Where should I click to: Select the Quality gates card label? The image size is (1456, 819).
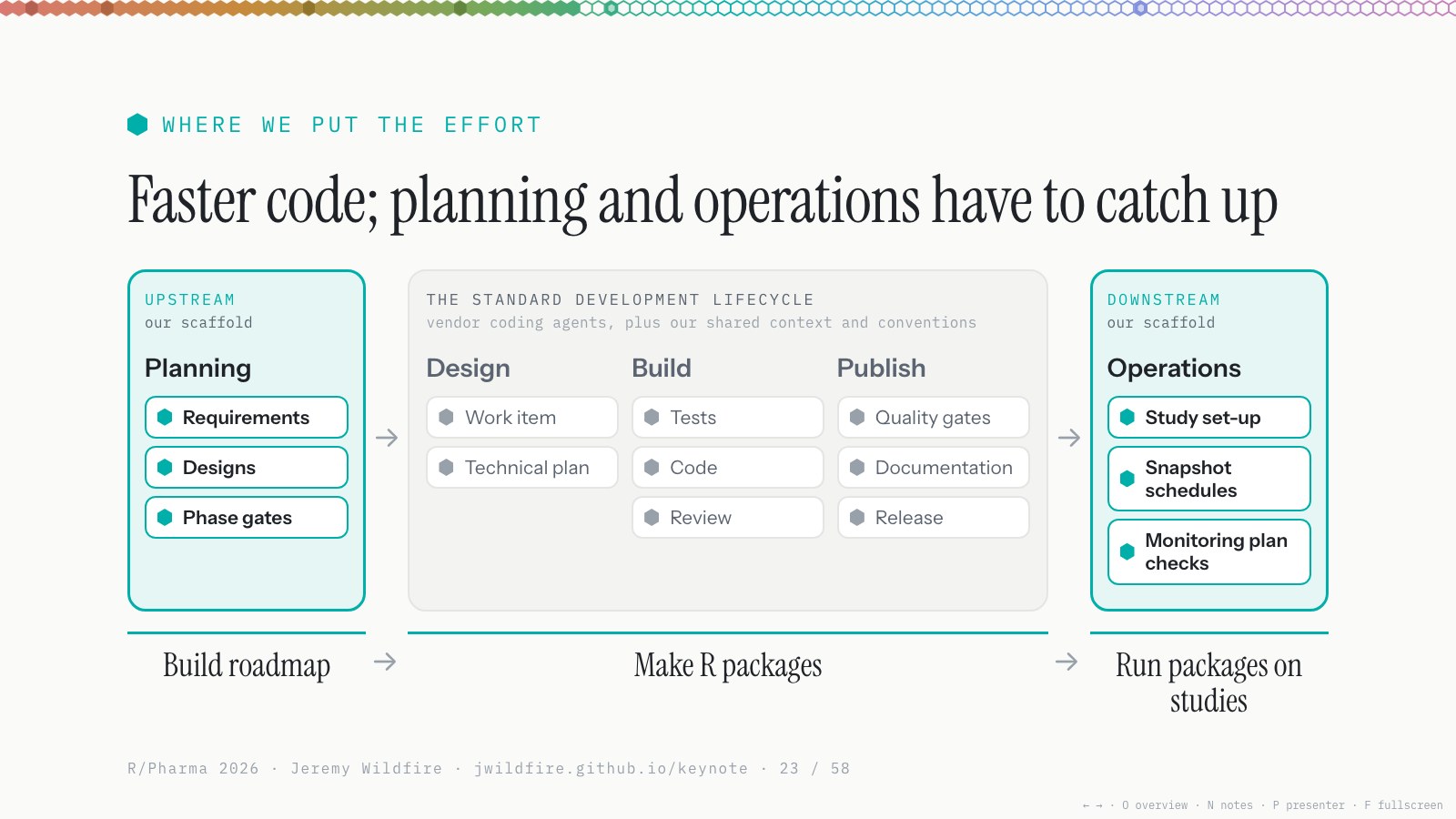(933, 417)
